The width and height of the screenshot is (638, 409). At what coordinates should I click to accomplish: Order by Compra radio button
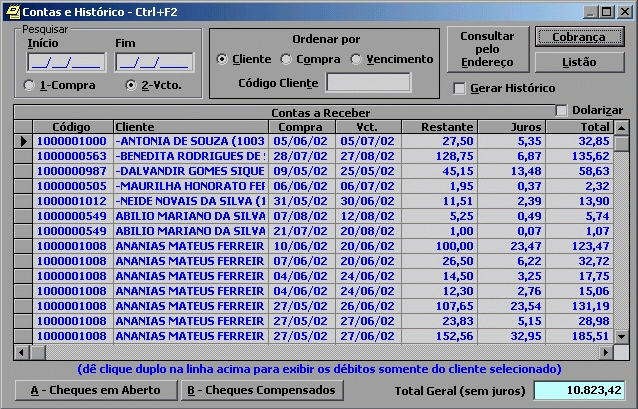[x=286, y=59]
